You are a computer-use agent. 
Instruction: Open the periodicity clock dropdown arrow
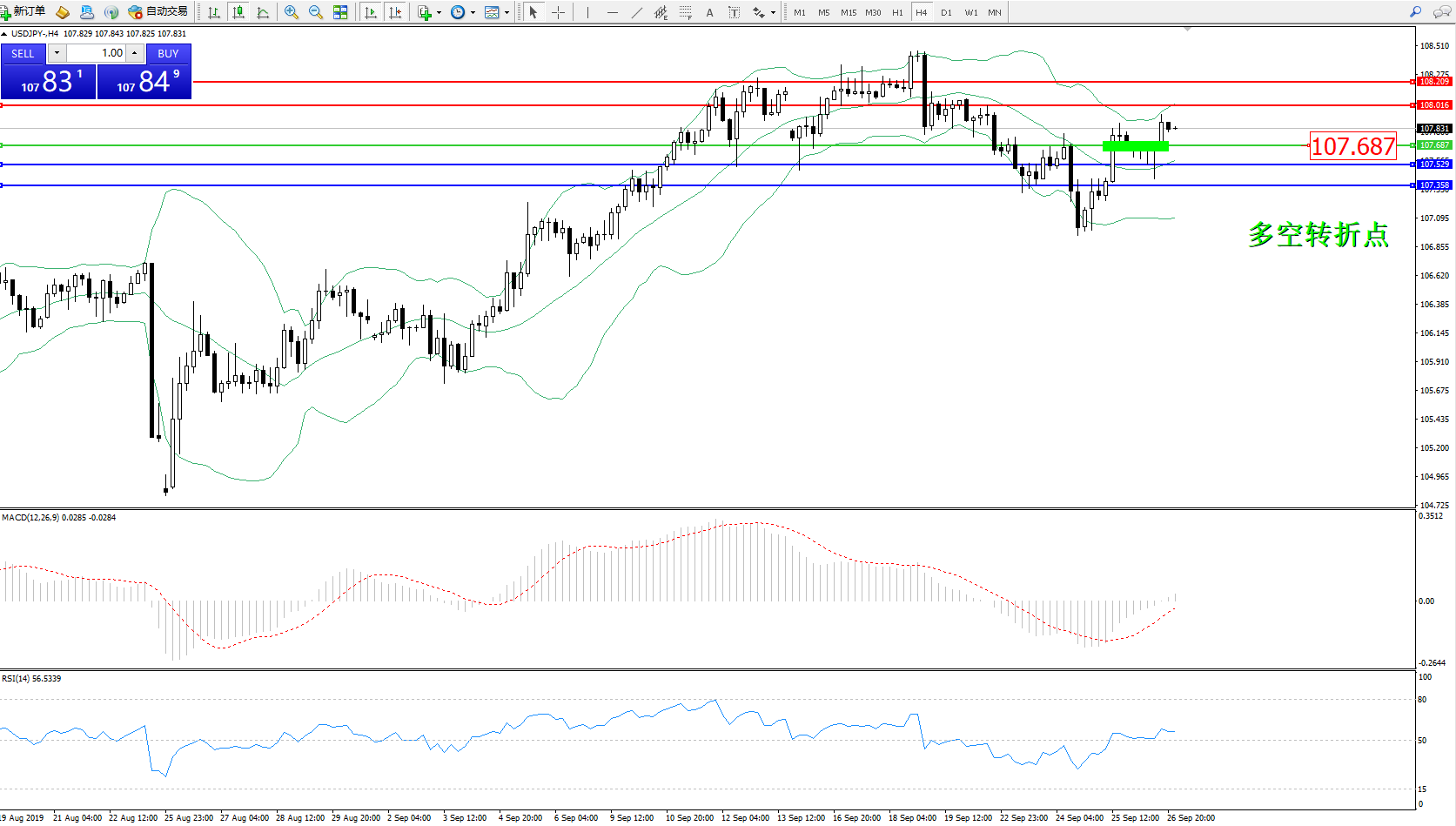point(473,13)
